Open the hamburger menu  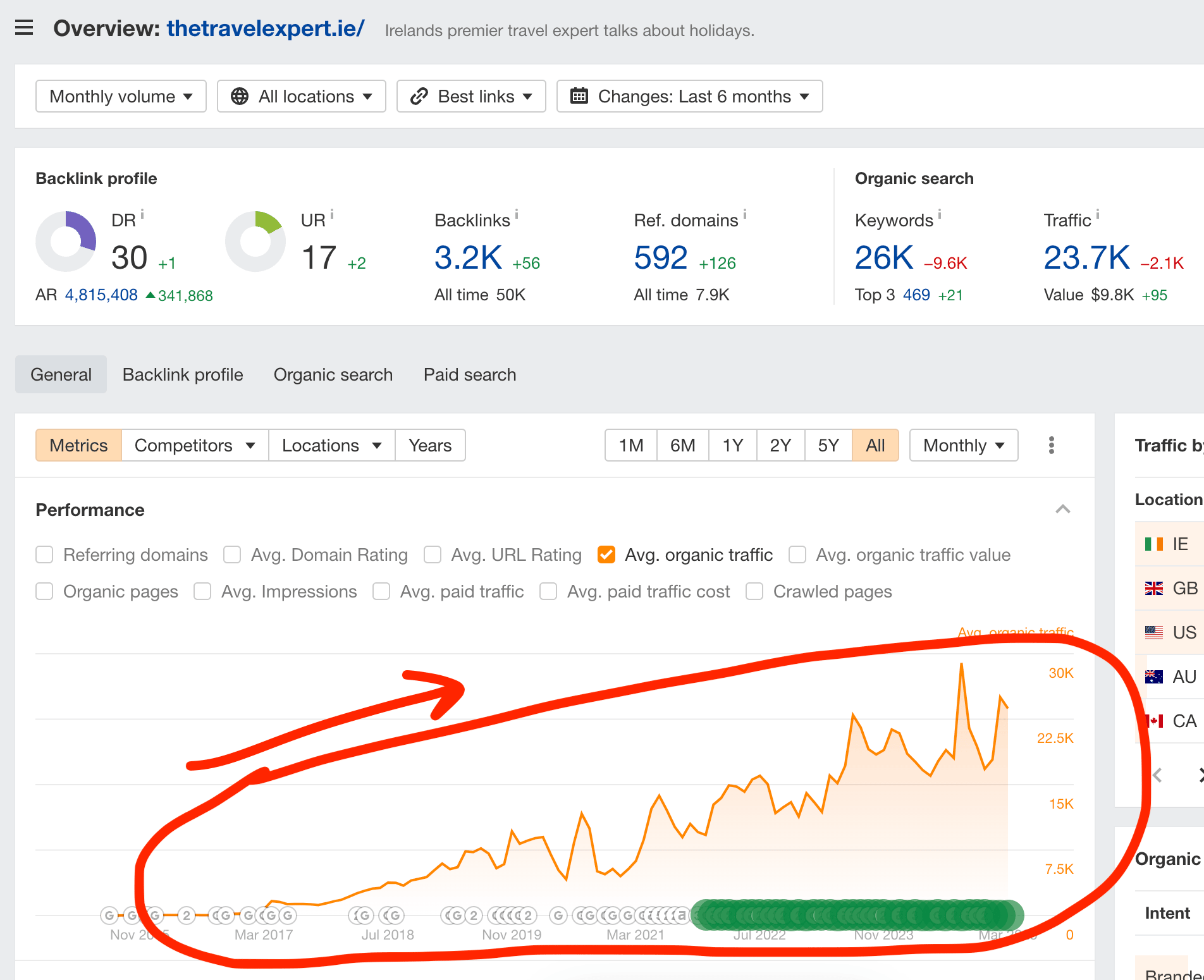coord(24,28)
